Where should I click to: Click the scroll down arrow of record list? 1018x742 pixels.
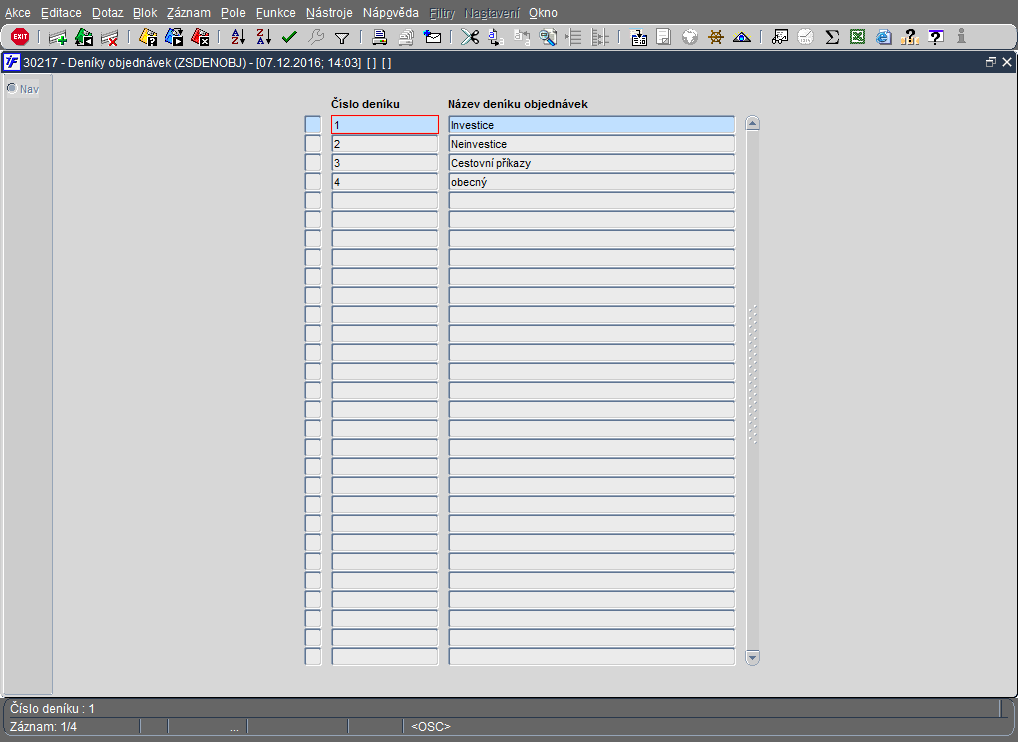click(x=753, y=657)
